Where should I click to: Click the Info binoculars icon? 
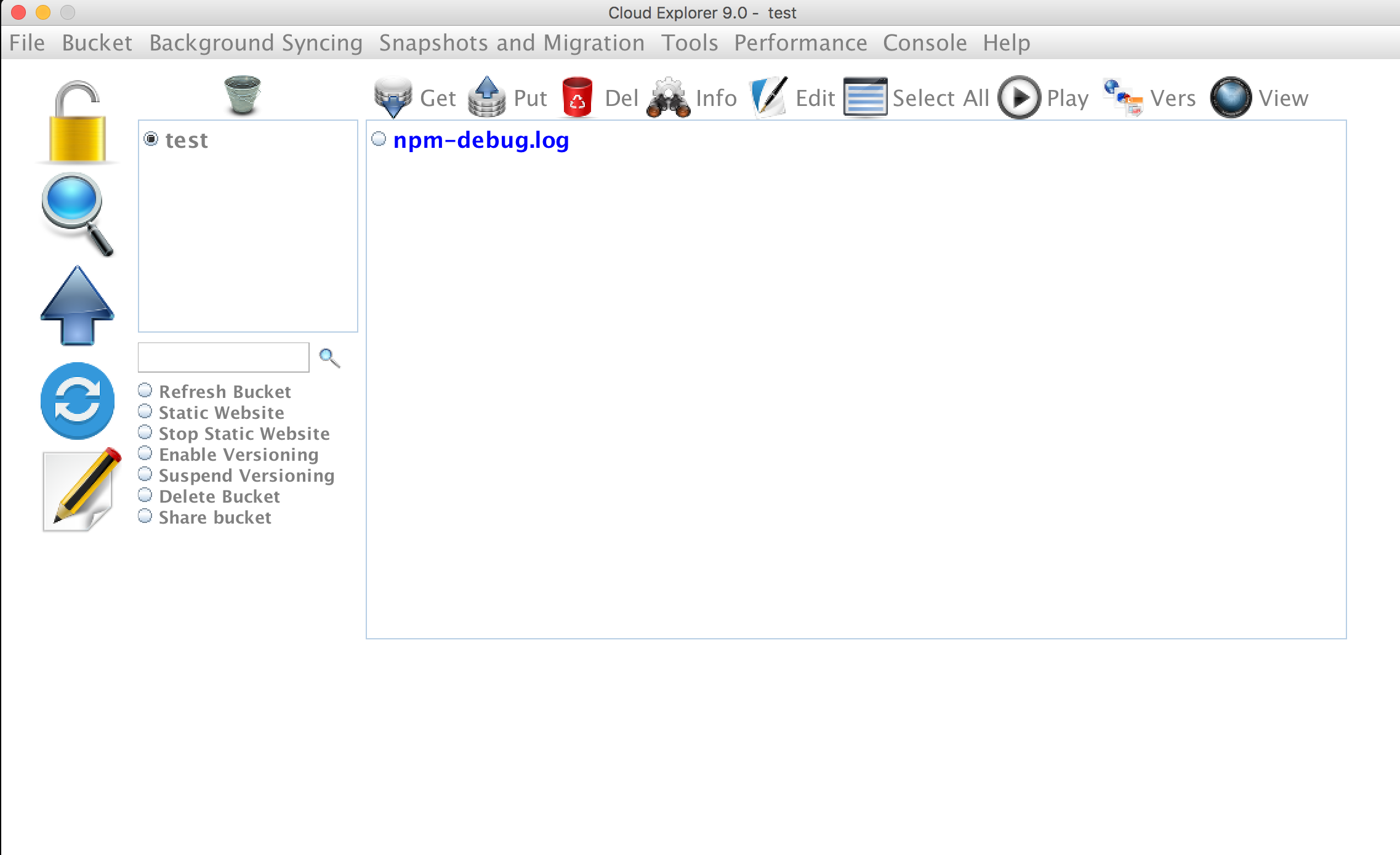coord(668,97)
